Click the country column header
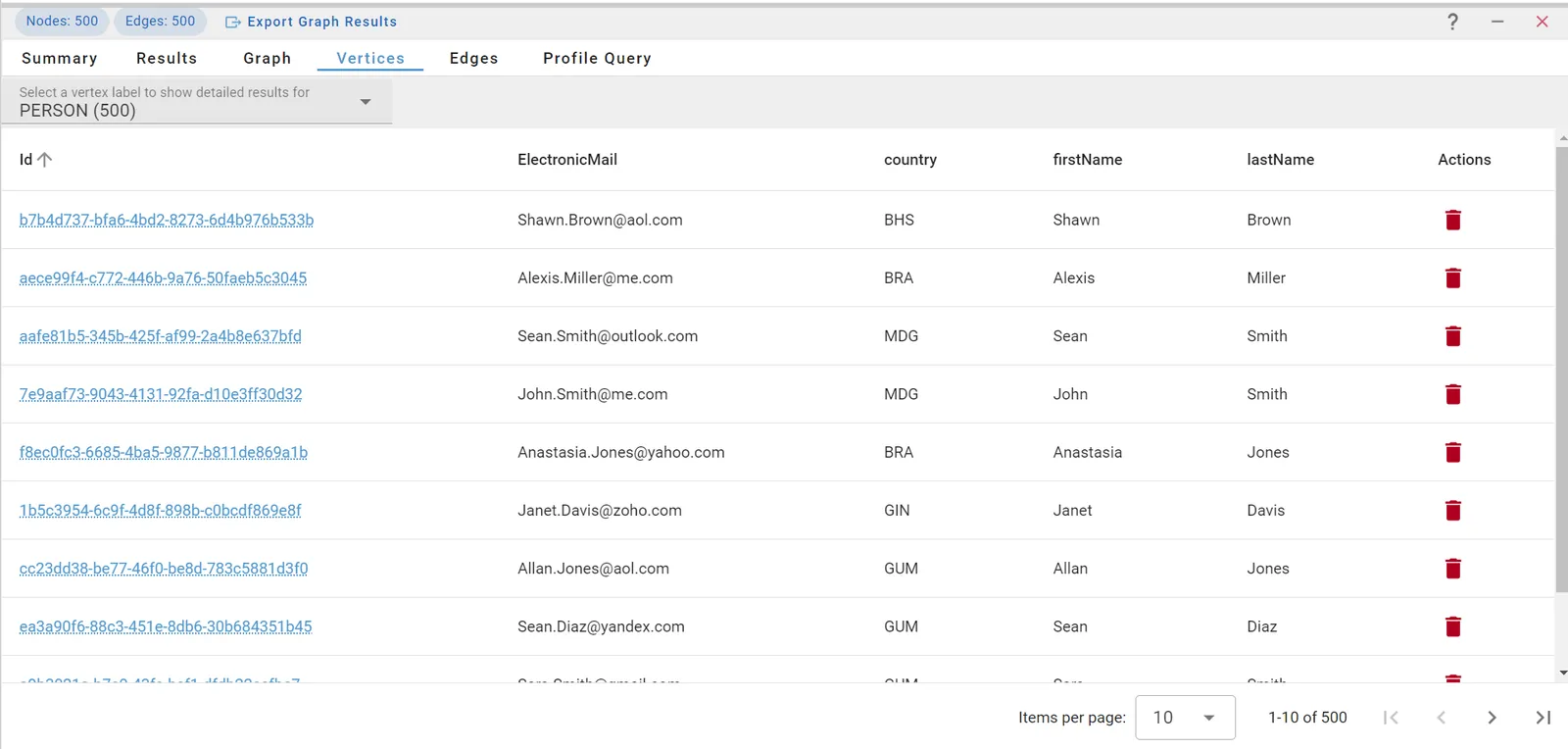The width and height of the screenshot is (1568, 749). click(910, 160)
